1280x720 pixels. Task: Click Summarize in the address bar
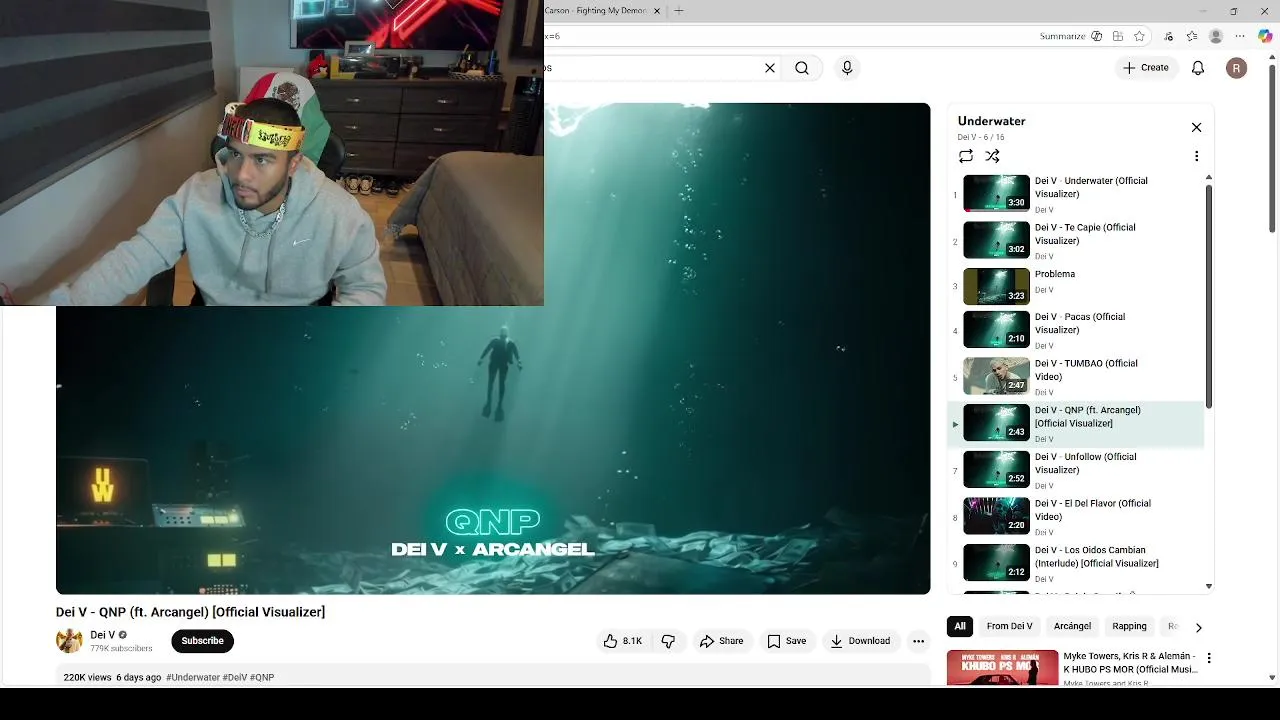pyautogui.click(x=1062, y=36)
